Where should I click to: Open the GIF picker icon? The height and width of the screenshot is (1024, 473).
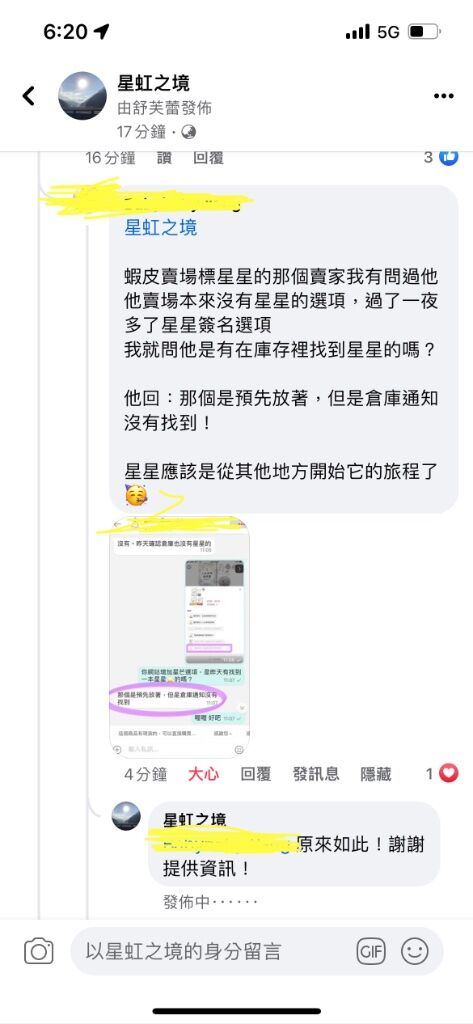371,951
